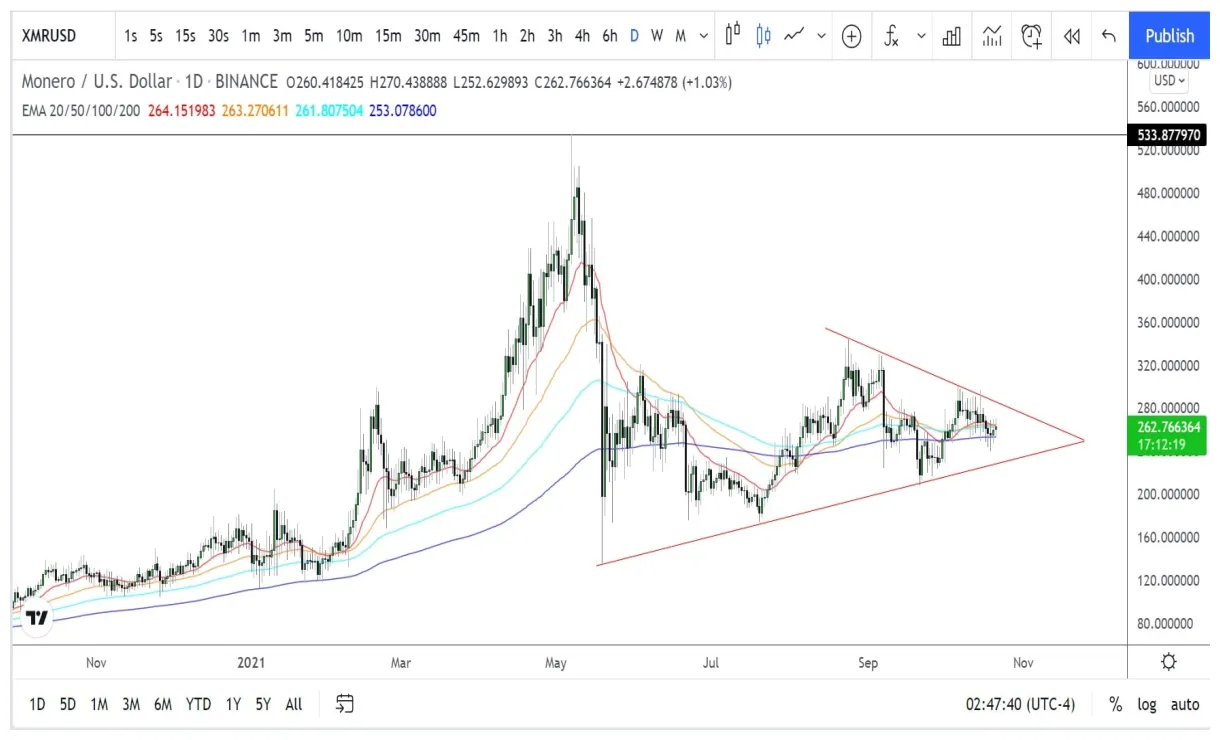Enable logarithmic price scale
Screen dimensions: 1220x740
tap(1146, 704)
